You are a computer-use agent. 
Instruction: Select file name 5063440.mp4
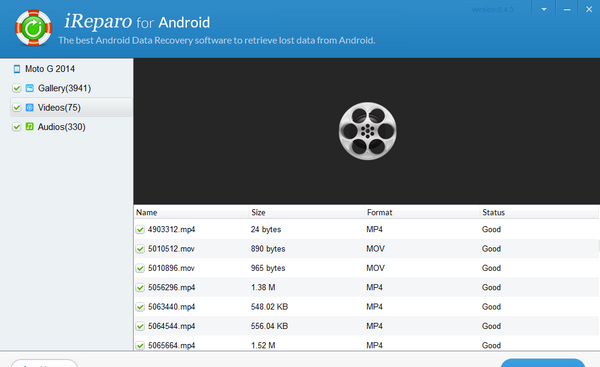tap(171, 307)
